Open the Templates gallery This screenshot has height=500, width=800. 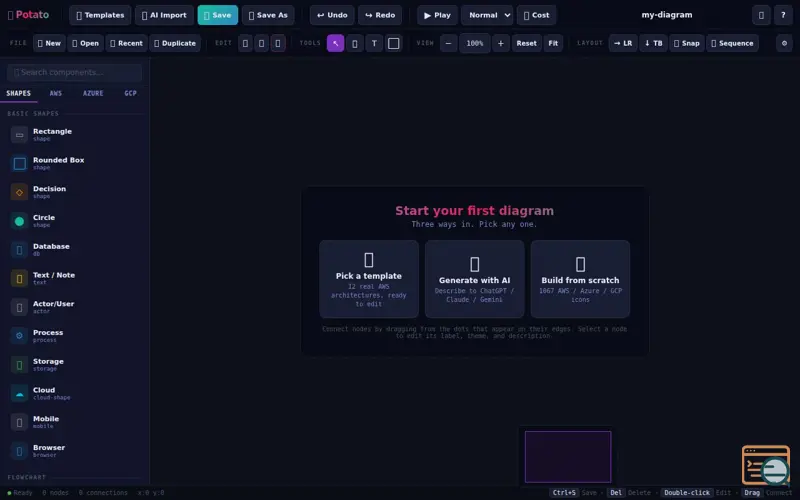pyautogui.click(x=100, y=15)
